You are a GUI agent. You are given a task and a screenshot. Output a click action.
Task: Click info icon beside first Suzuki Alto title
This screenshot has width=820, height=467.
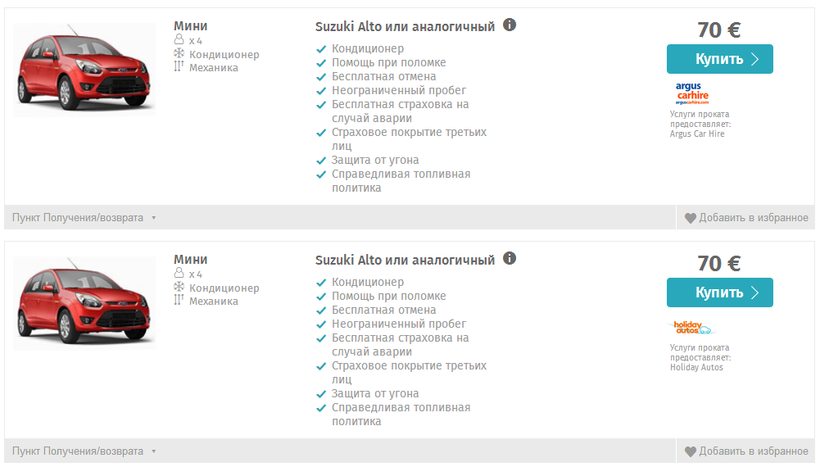coord(509,25)
